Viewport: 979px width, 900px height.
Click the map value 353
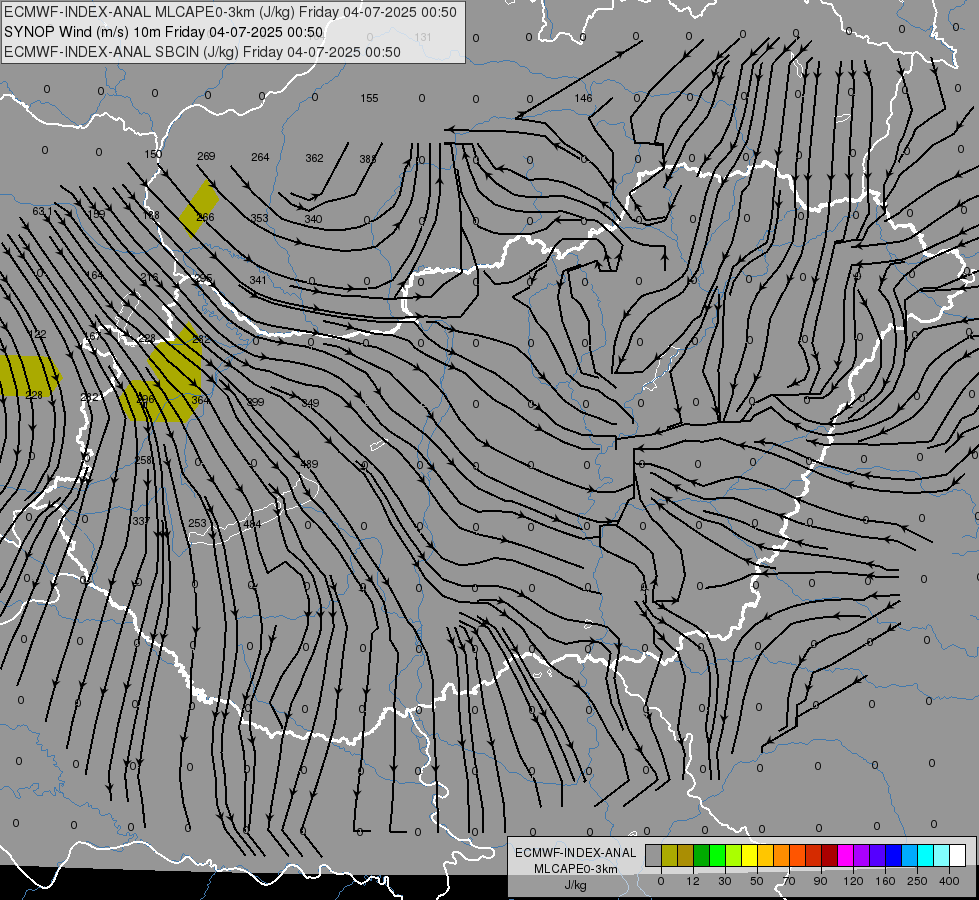pyautogui.click(x=259, y=218)
